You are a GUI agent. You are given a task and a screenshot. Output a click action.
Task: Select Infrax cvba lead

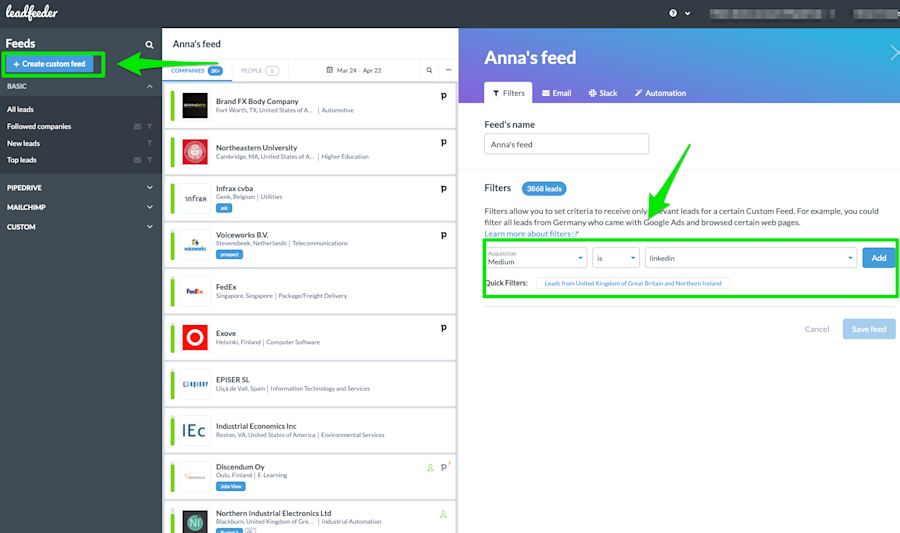pyautogui.click(x=310, y=199)
